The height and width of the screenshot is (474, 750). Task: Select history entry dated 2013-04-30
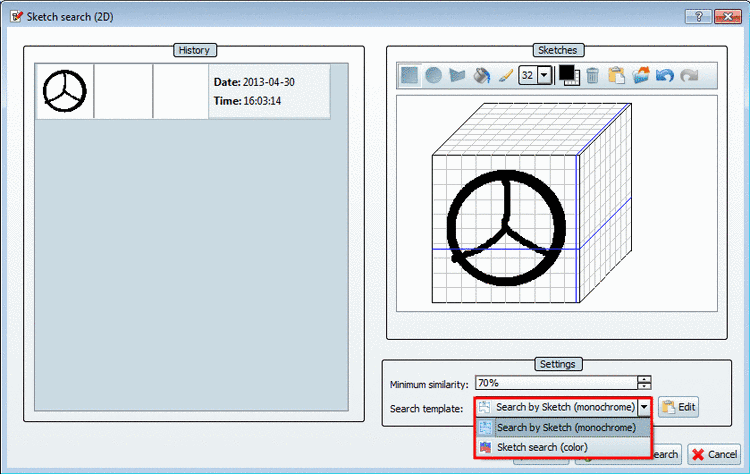(183, 91)
